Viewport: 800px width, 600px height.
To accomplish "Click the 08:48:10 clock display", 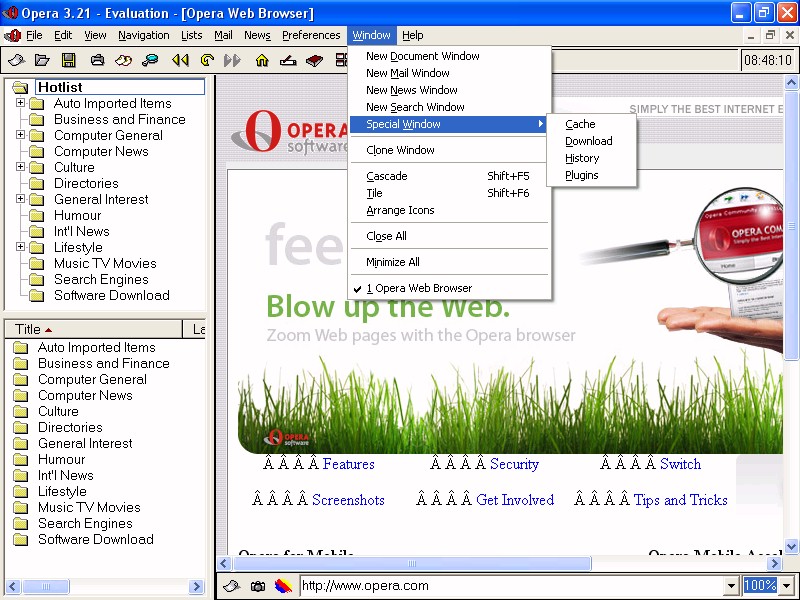I will pyautogui.click(x=768, y=60).
